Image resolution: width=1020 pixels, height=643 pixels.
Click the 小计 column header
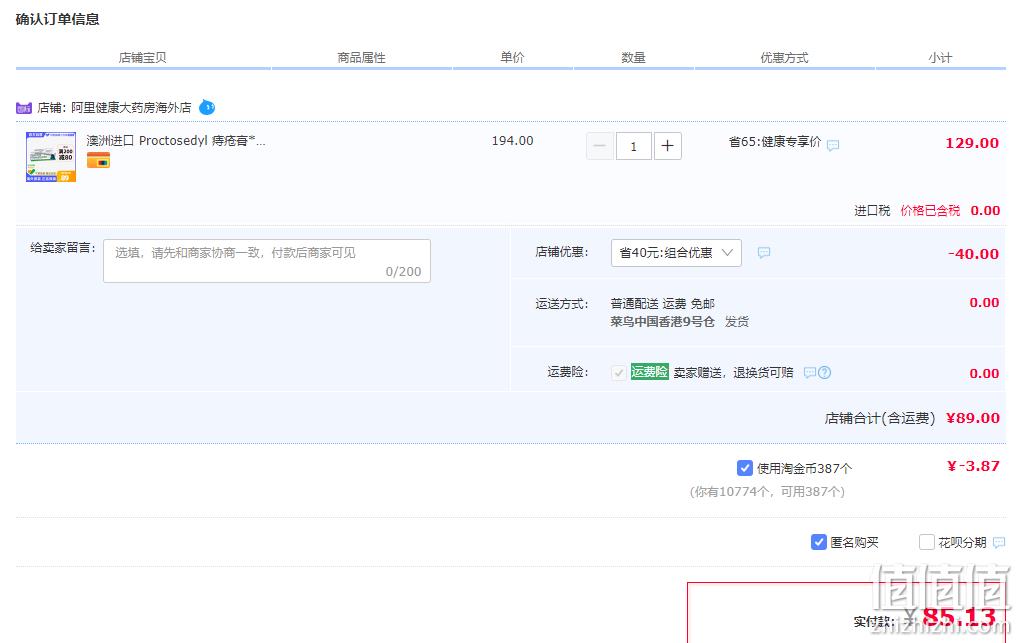pos(940,58)
